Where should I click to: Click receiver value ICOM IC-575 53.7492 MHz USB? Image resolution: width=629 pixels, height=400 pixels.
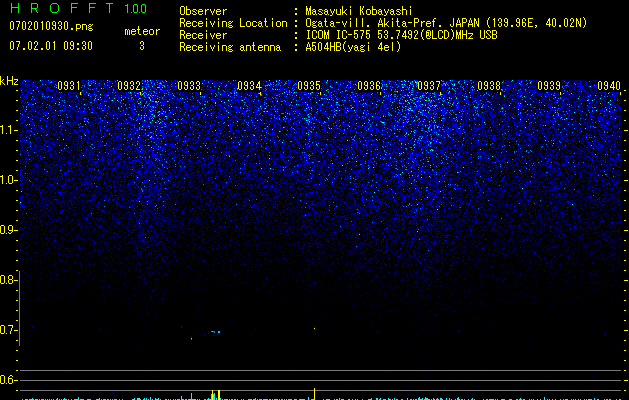click(x=401, y=35)
